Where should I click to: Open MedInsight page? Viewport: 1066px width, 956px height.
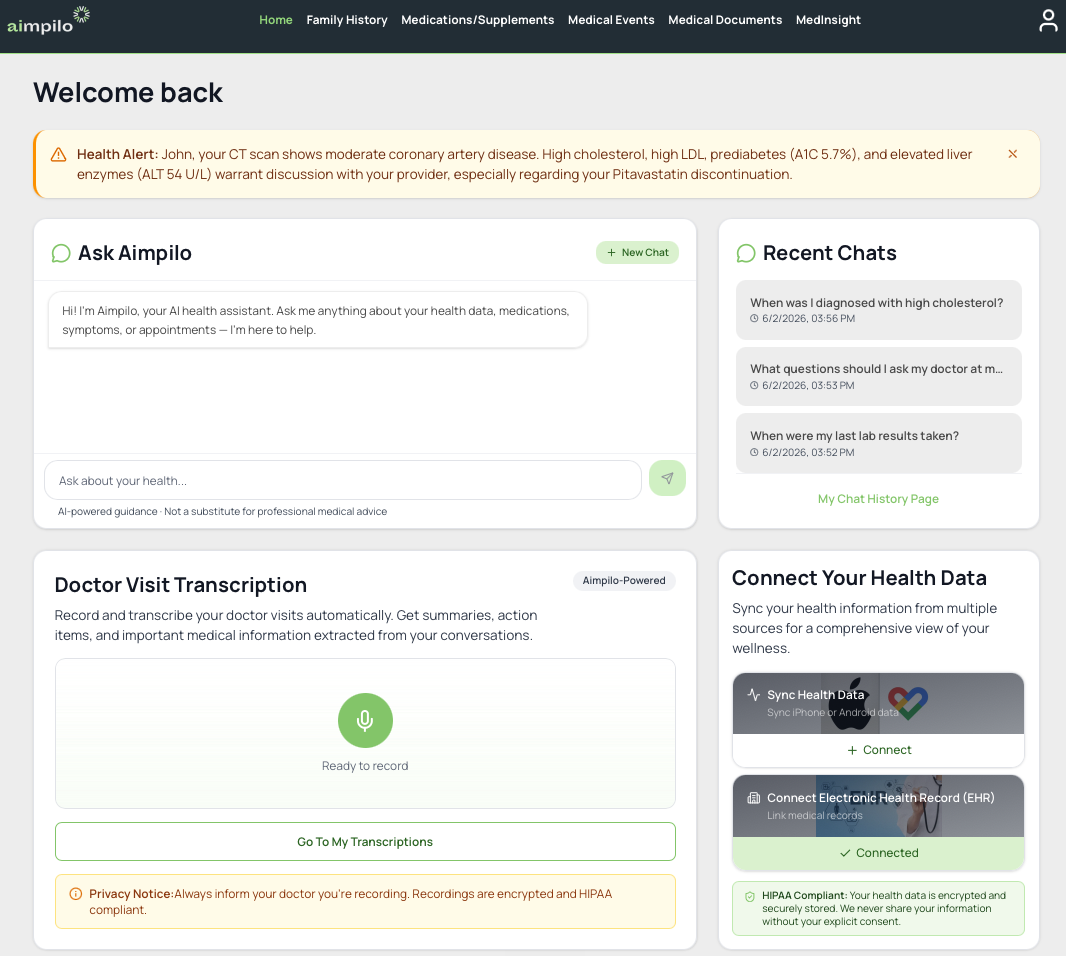[x=828, y=20]
